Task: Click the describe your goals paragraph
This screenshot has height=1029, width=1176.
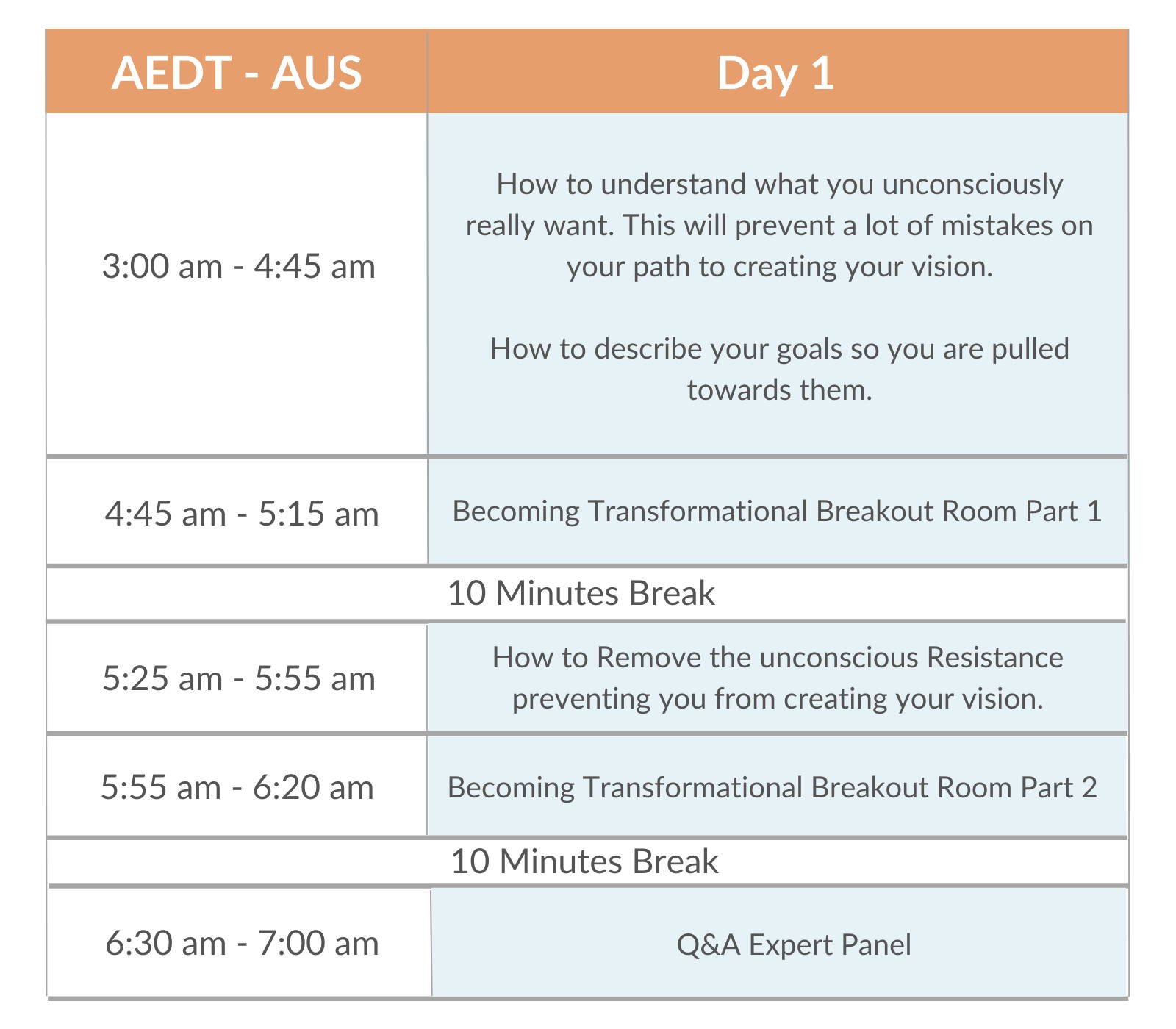Action: [x=779, y=369]
